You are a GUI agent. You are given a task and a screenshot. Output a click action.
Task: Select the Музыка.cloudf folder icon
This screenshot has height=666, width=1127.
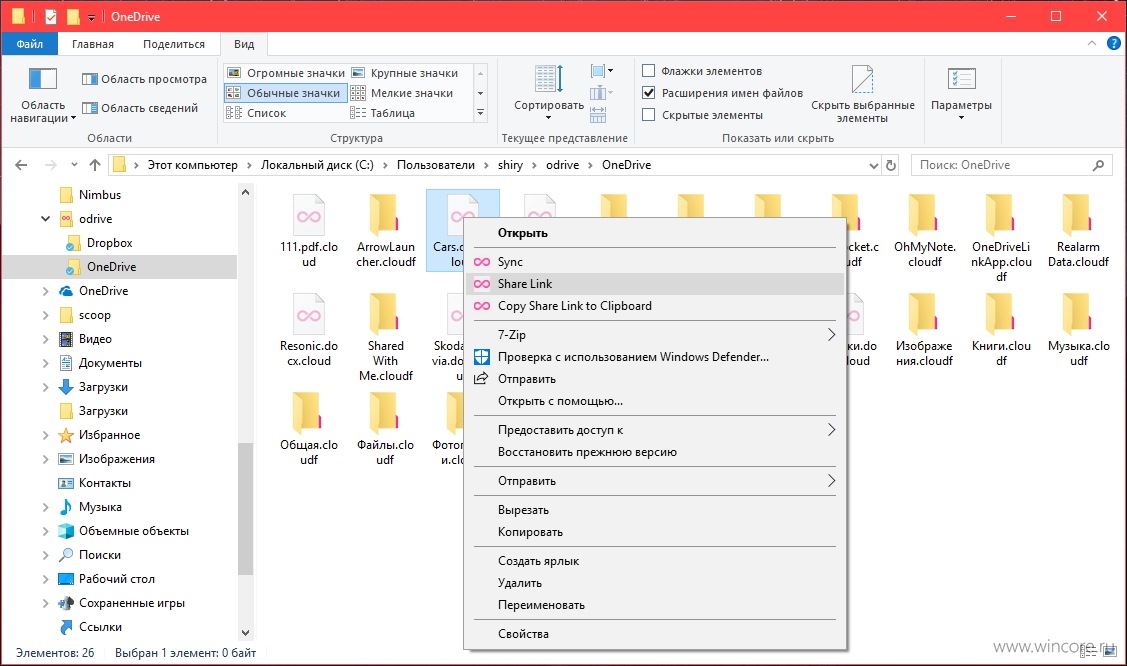pos(1078,314)
